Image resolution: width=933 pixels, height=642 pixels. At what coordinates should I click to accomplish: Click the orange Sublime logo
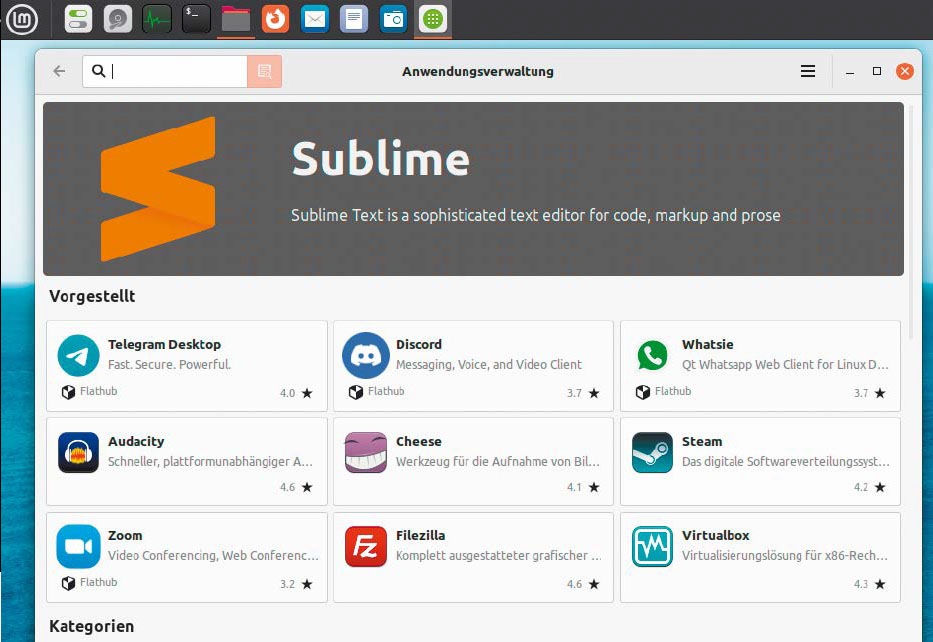[x=158, y=189]
